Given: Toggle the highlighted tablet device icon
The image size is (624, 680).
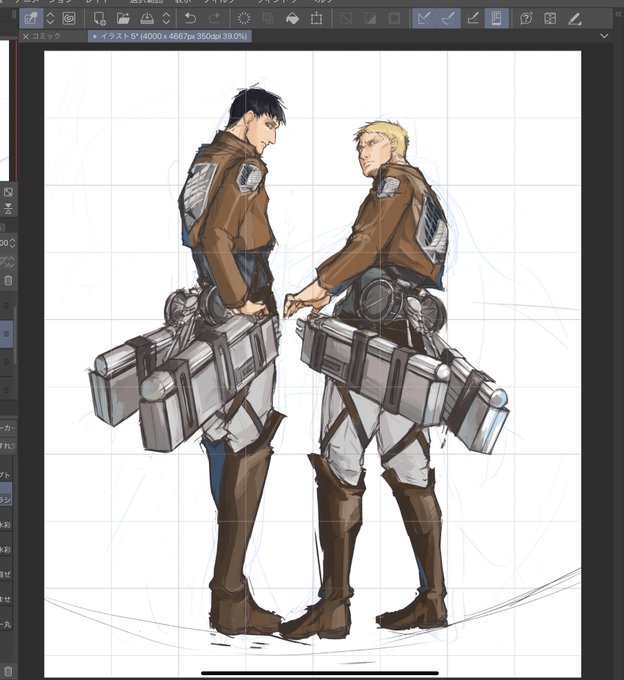Looking at the screenshot, I should [x=497, y=18].
